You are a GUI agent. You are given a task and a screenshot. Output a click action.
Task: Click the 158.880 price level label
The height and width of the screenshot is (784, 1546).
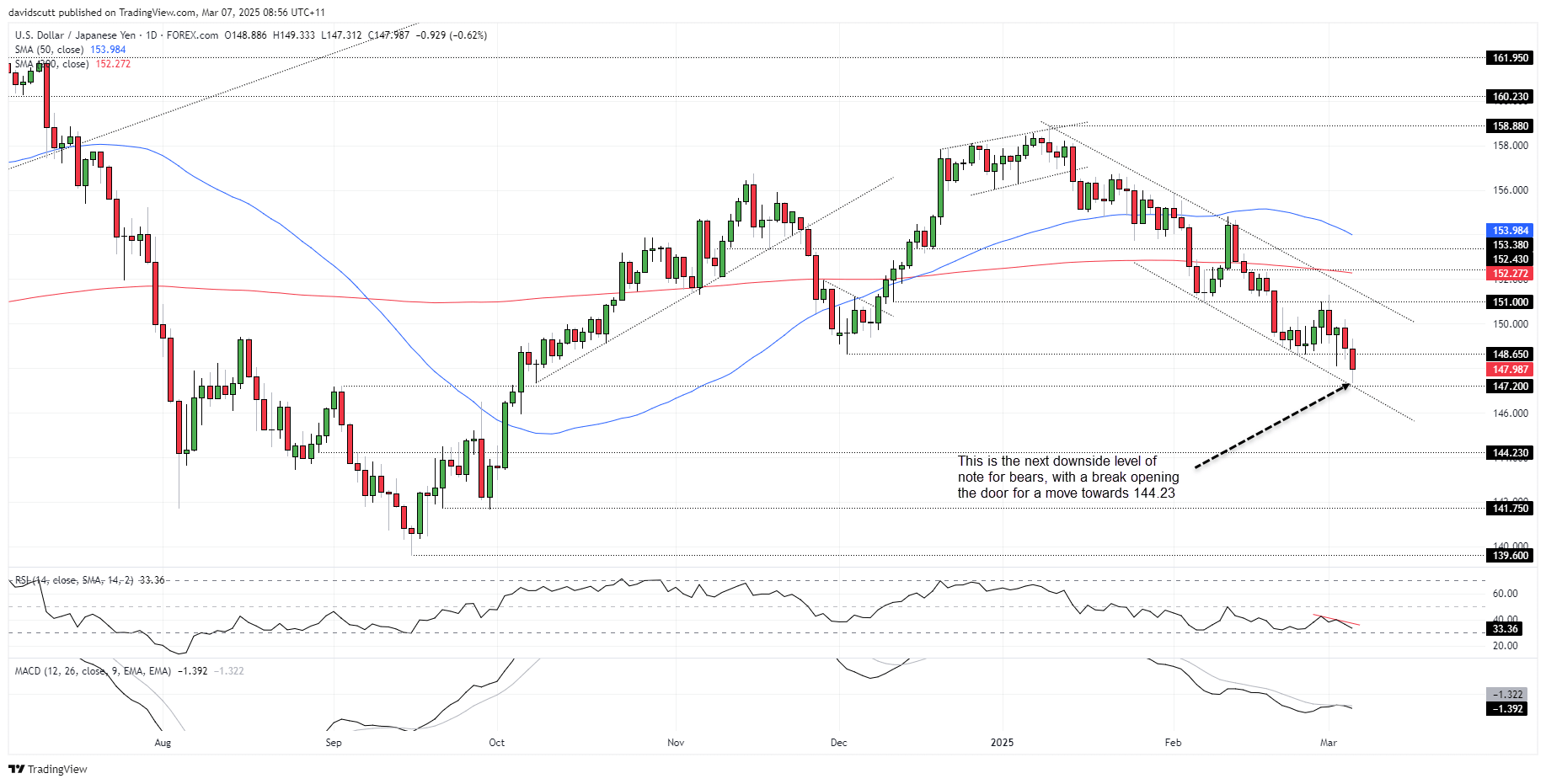point(1510,126)
